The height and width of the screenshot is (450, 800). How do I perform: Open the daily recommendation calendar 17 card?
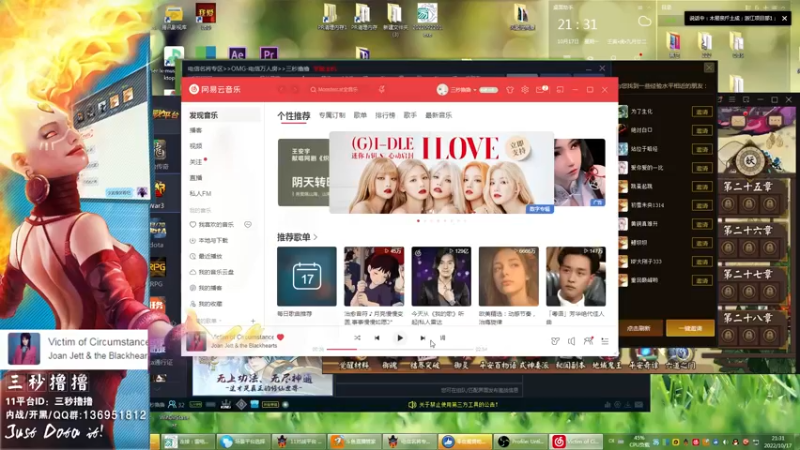pos(307,277)
